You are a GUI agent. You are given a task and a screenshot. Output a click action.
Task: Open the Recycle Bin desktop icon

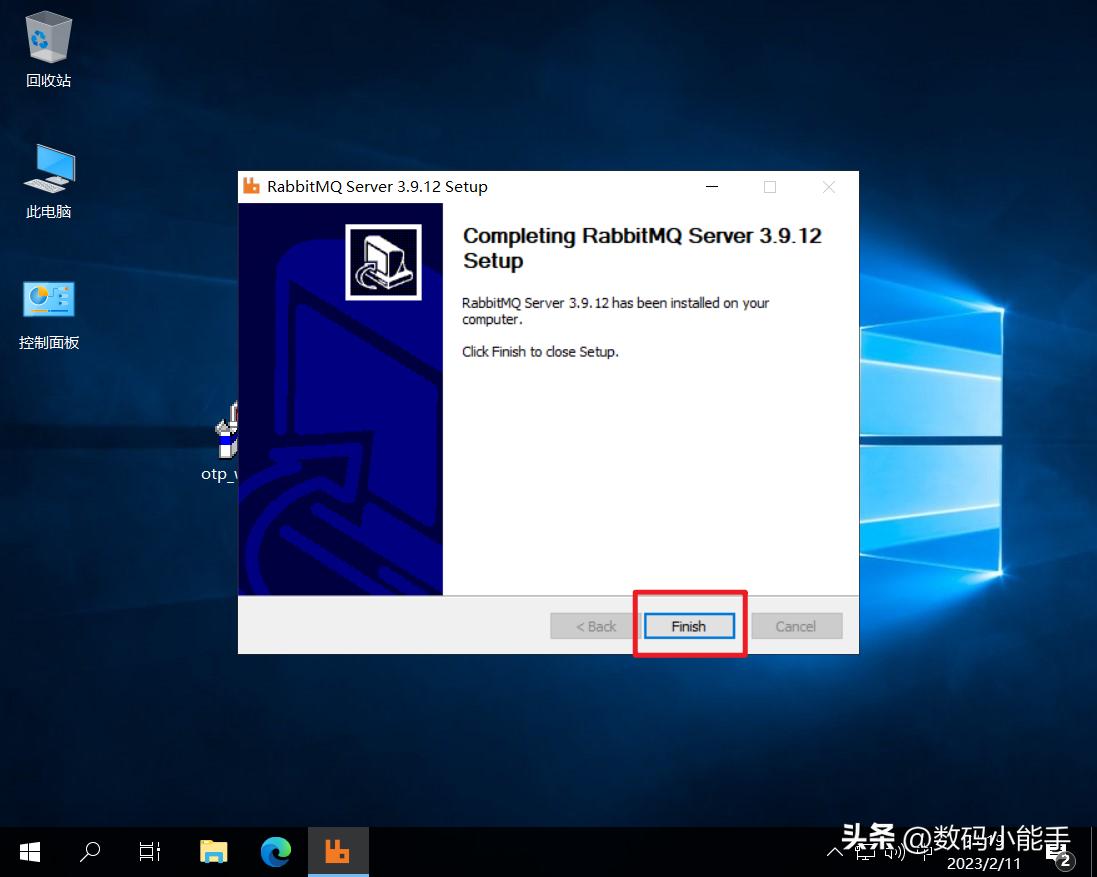coord(48,40)
